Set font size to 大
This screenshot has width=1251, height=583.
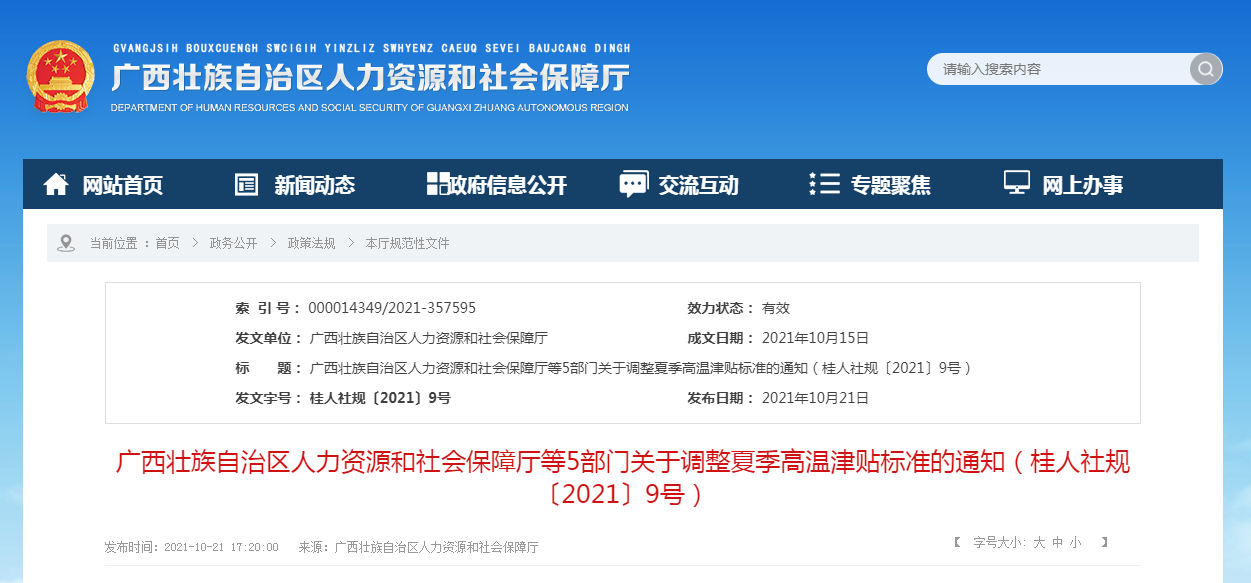[1039, 543]
